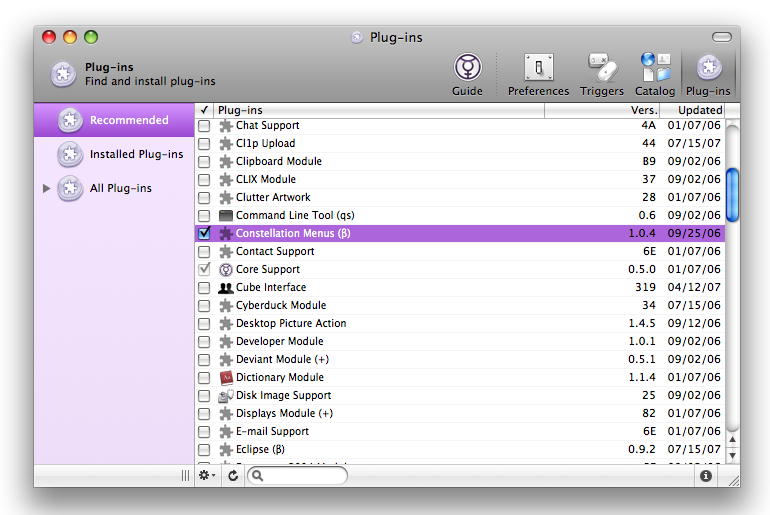Uncheck the Constellation Menus checkbox
770x515 pixels.
coord(204,233)
